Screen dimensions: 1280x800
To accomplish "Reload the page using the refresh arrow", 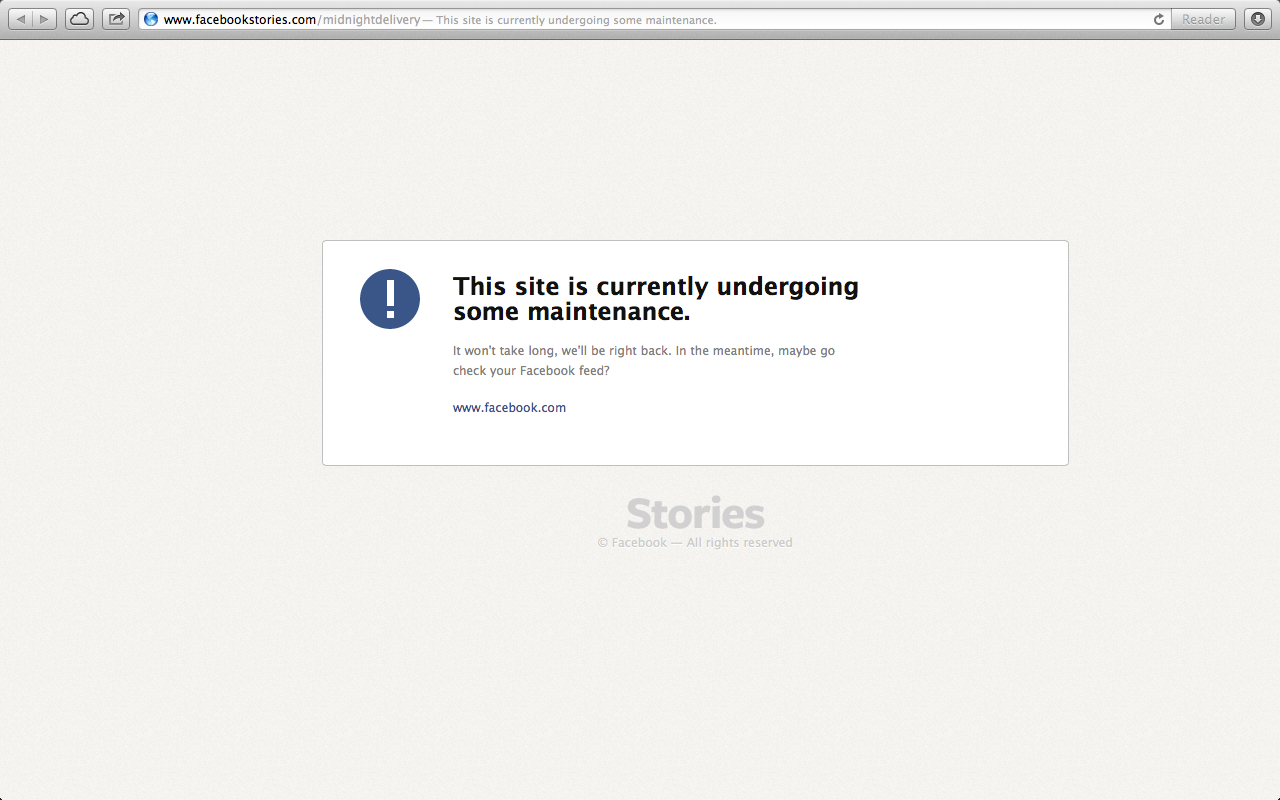I will 1159,19.
